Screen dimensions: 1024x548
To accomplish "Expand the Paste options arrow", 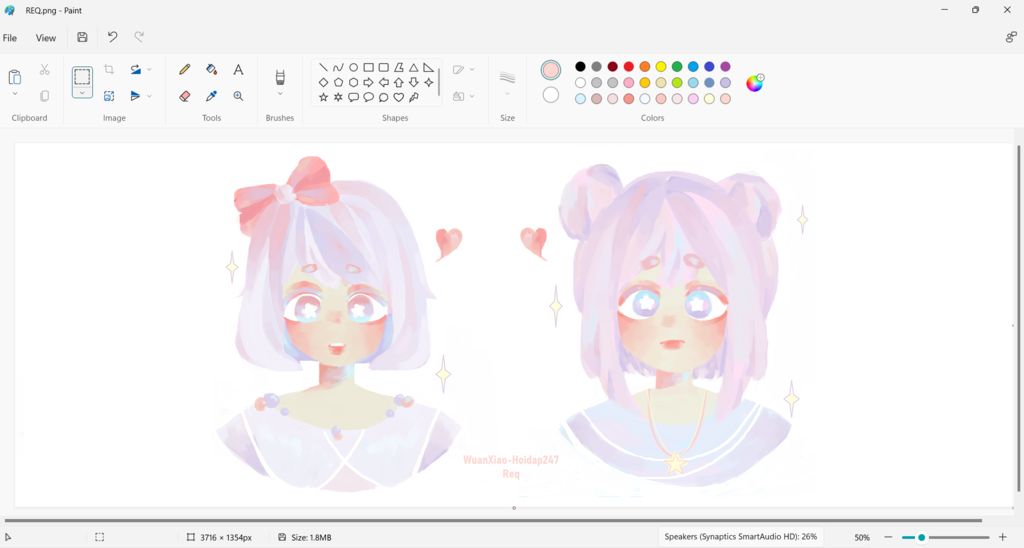I will (x=14, y=94).
